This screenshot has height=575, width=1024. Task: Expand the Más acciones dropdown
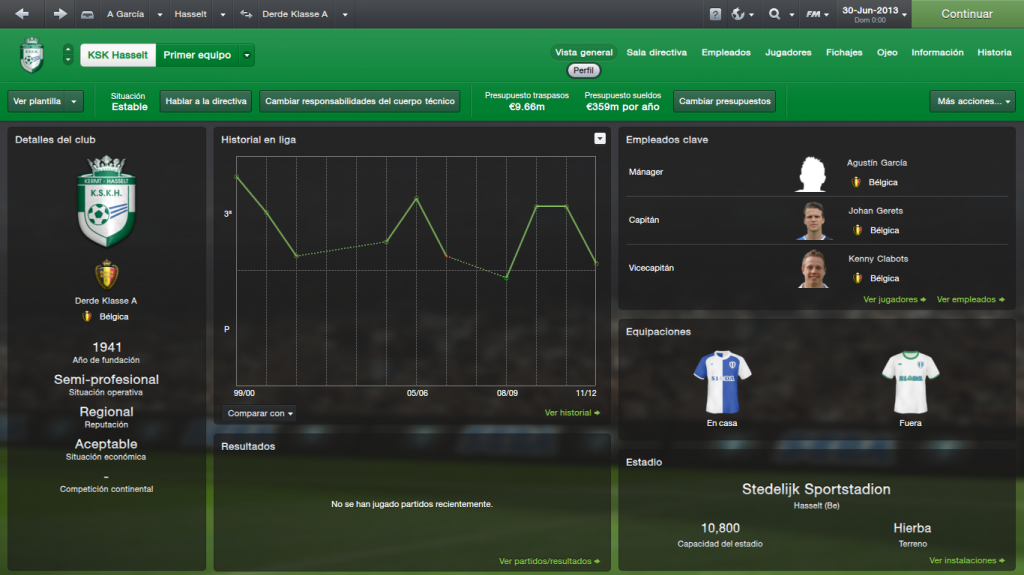pos(972,101)
